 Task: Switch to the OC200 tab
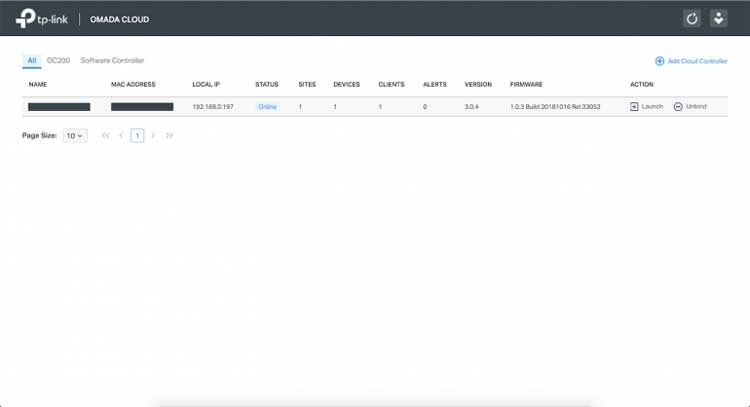(x=58, y=60)
